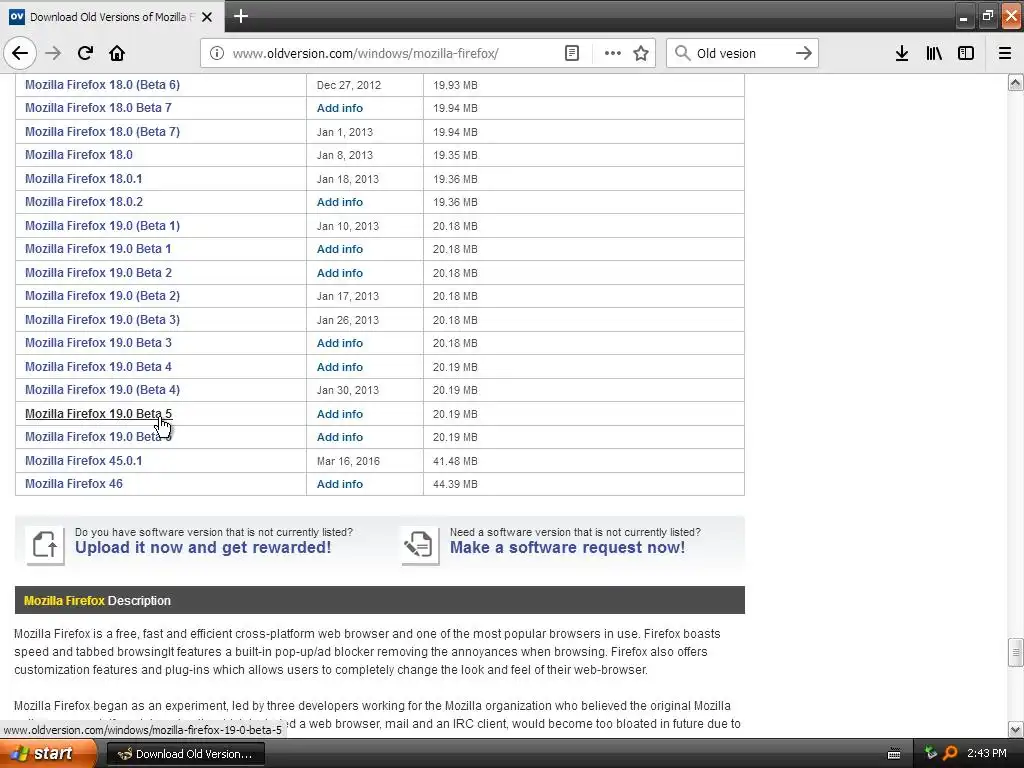Open page actions three-dot menu
This screenshot has height=768, width=1024.
pyautogui.click(x=613, y=53)
